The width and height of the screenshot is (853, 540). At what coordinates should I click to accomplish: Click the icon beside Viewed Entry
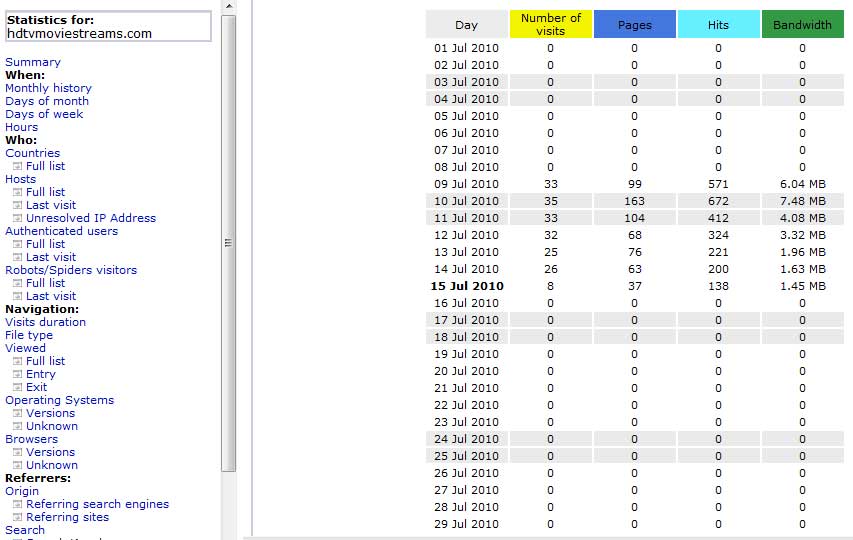click(17, 375)
